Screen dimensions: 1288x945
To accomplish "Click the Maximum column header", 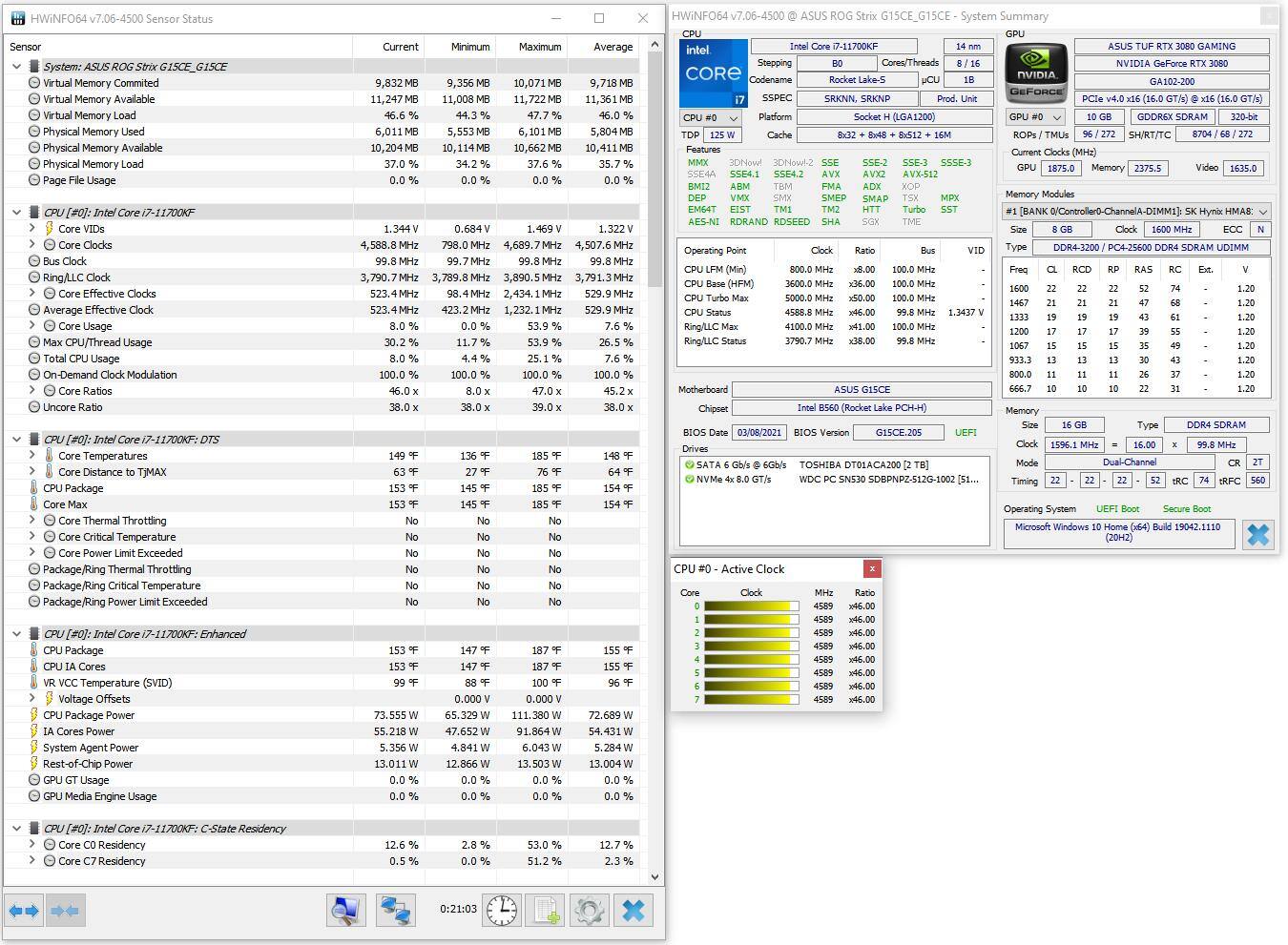I will click(x=539, y=47).
